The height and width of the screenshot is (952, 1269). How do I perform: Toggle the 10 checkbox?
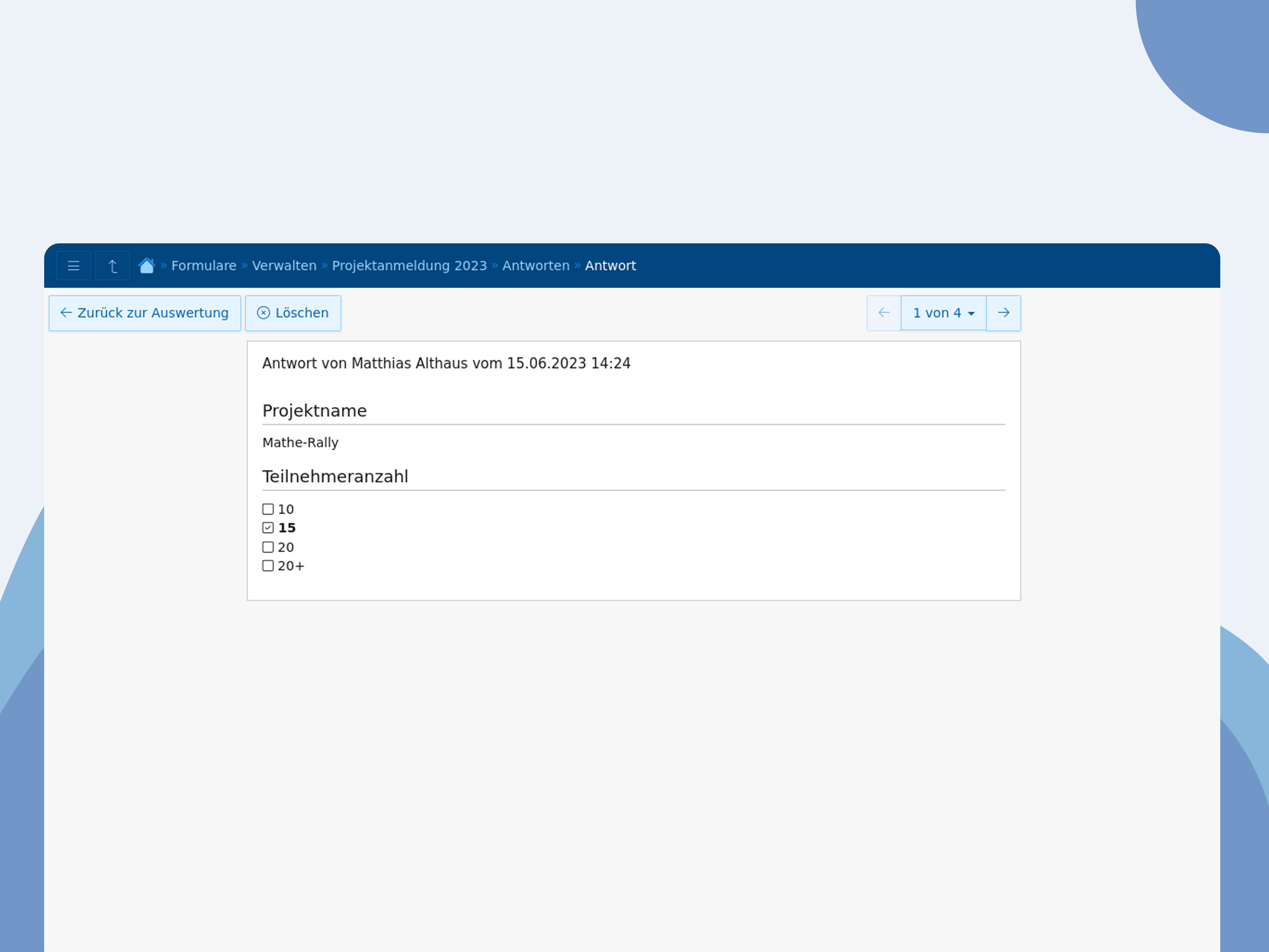coord(268,509)
